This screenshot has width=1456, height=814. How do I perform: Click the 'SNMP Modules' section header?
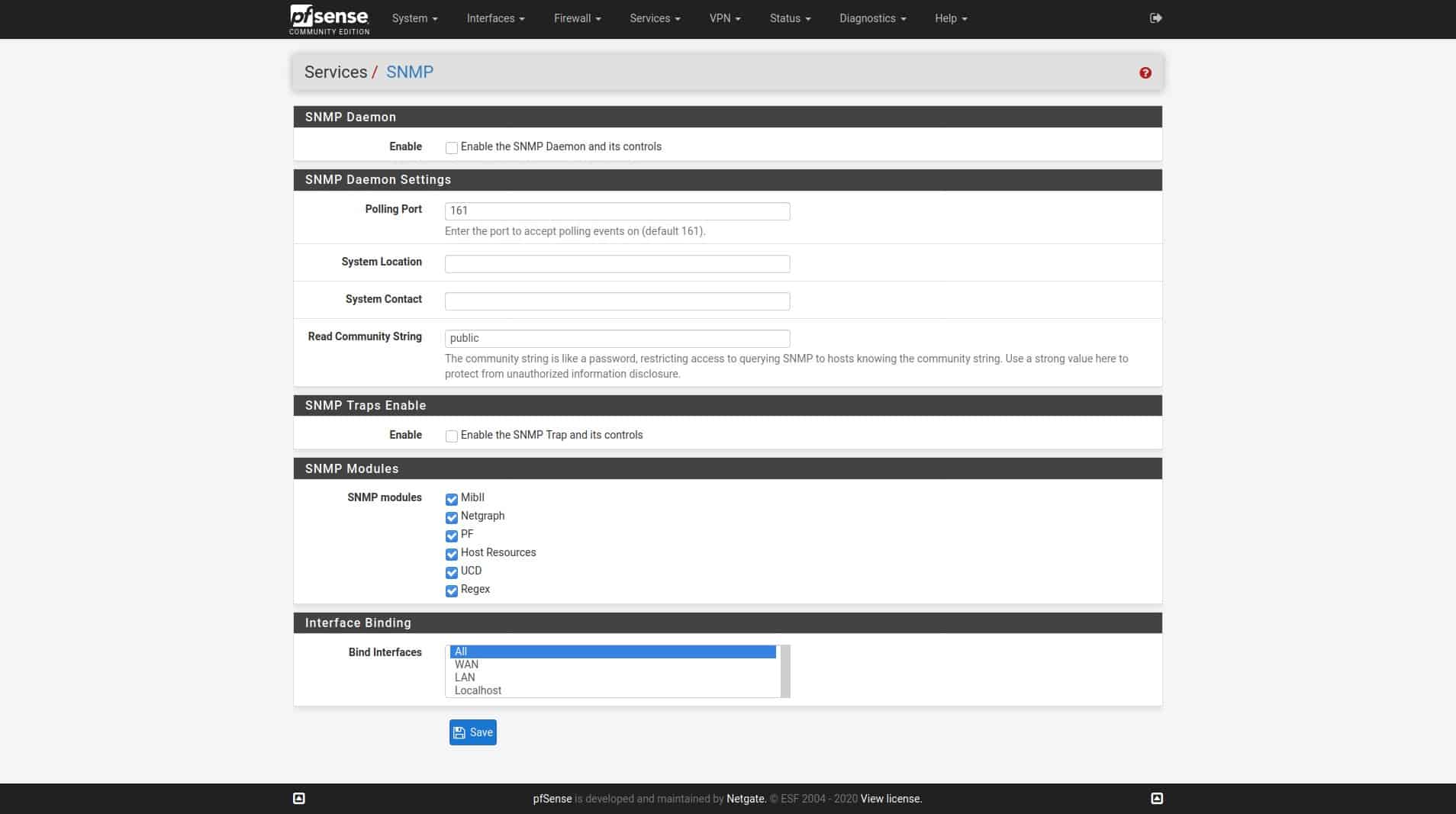[727, 468]
